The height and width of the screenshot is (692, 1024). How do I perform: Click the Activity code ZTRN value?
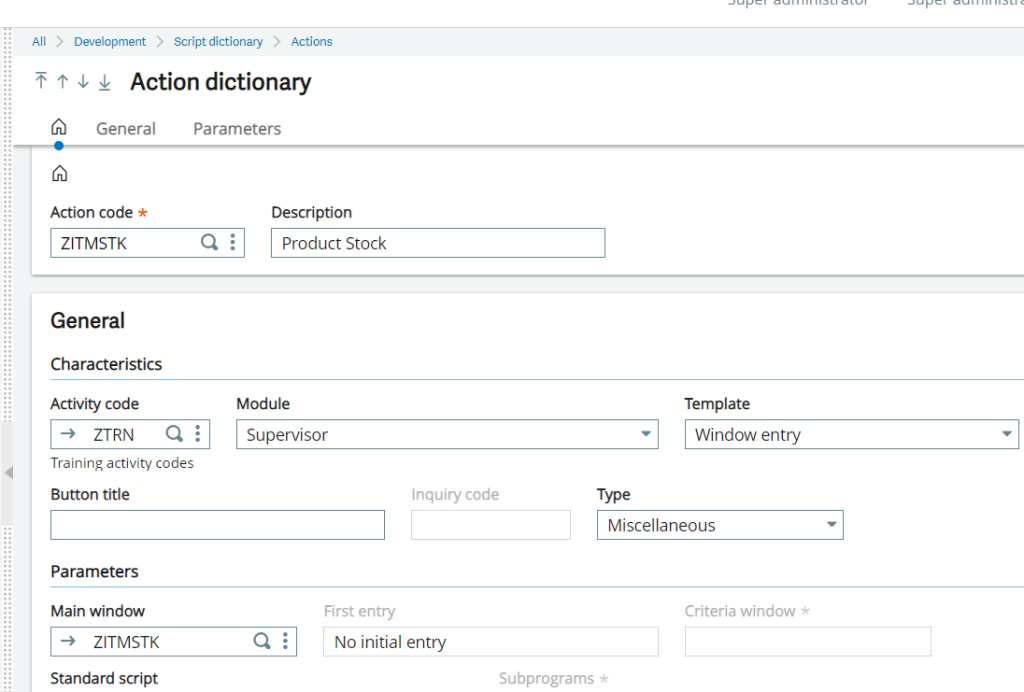click(114, 435)
